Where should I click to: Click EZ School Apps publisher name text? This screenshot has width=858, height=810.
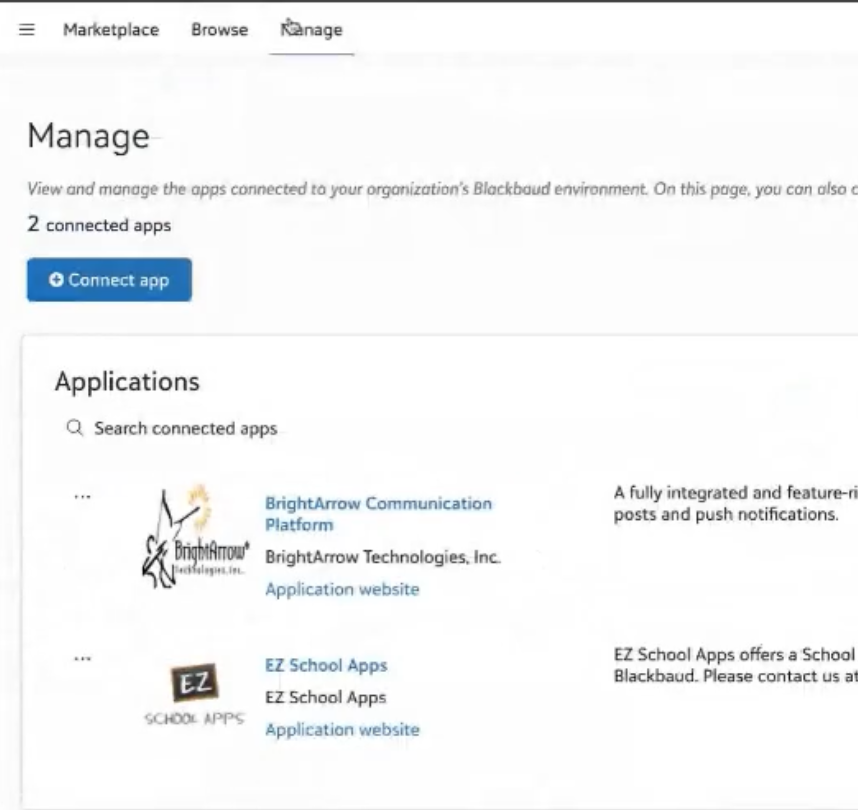point(326,698)
